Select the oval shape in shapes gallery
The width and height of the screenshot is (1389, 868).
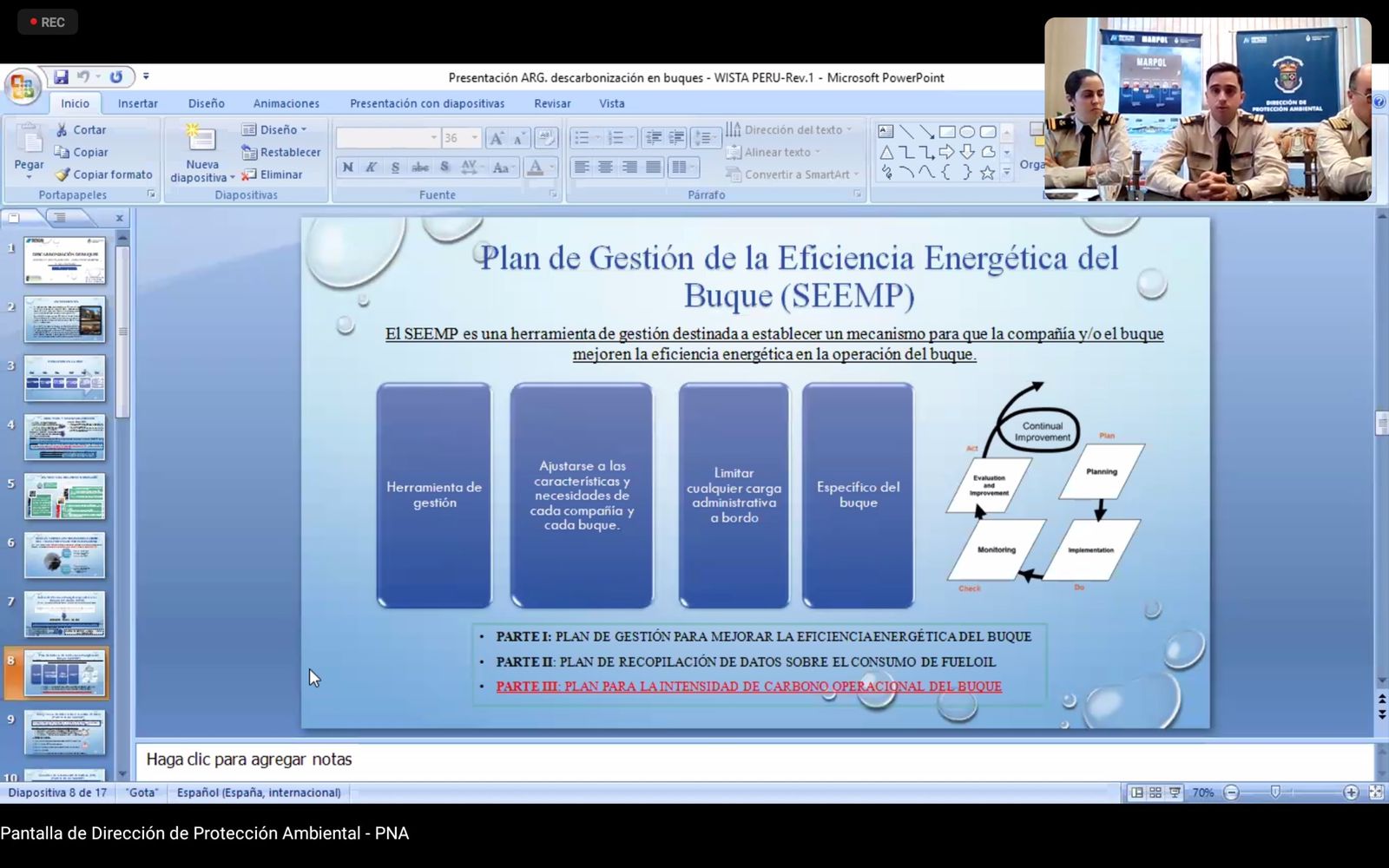tap(967, 132)
